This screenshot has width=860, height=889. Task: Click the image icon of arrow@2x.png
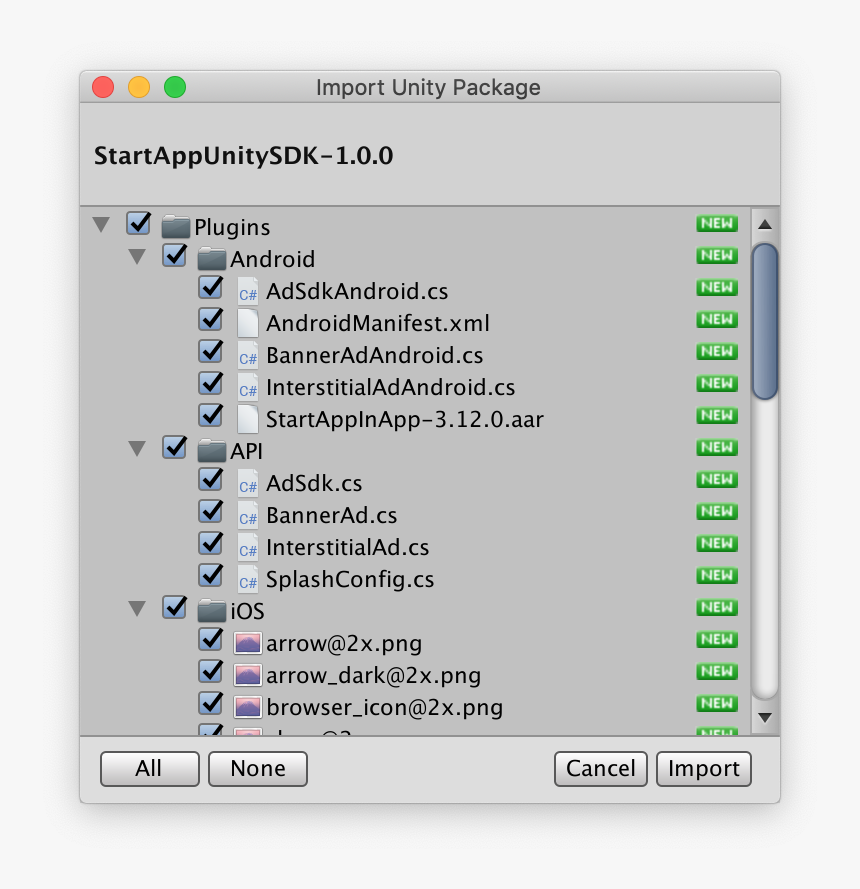click(248, 643)
